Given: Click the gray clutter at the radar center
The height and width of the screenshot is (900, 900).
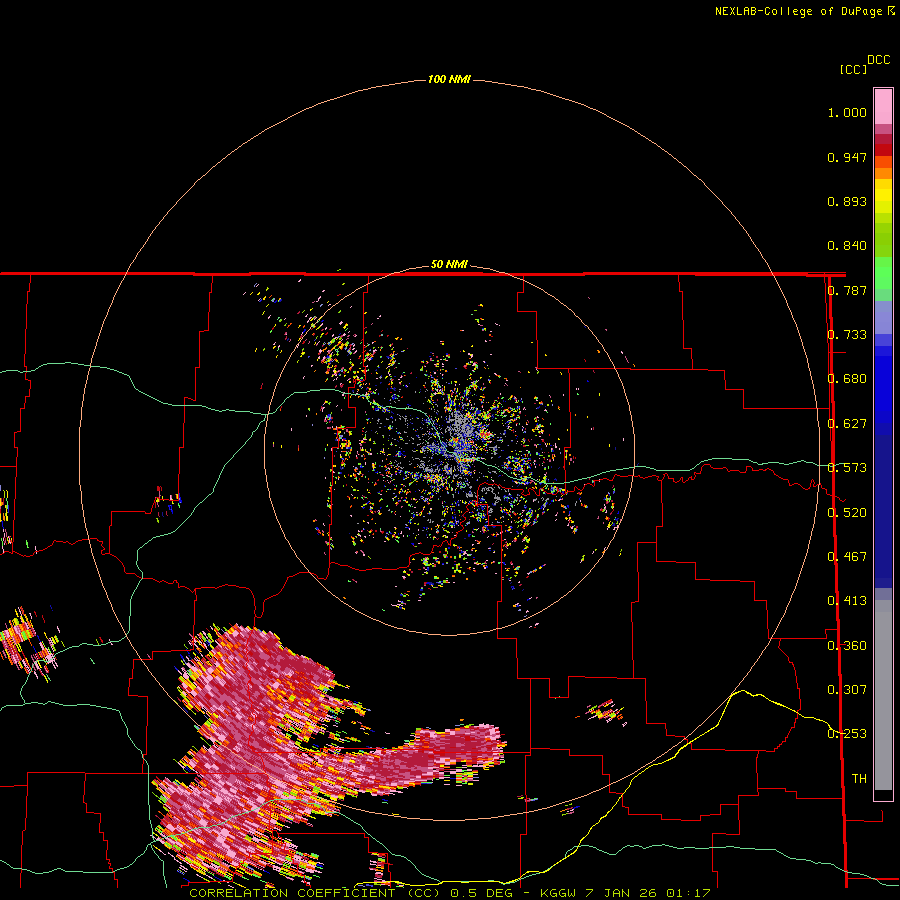Looking at the screenshot, I should click(457, 428).
